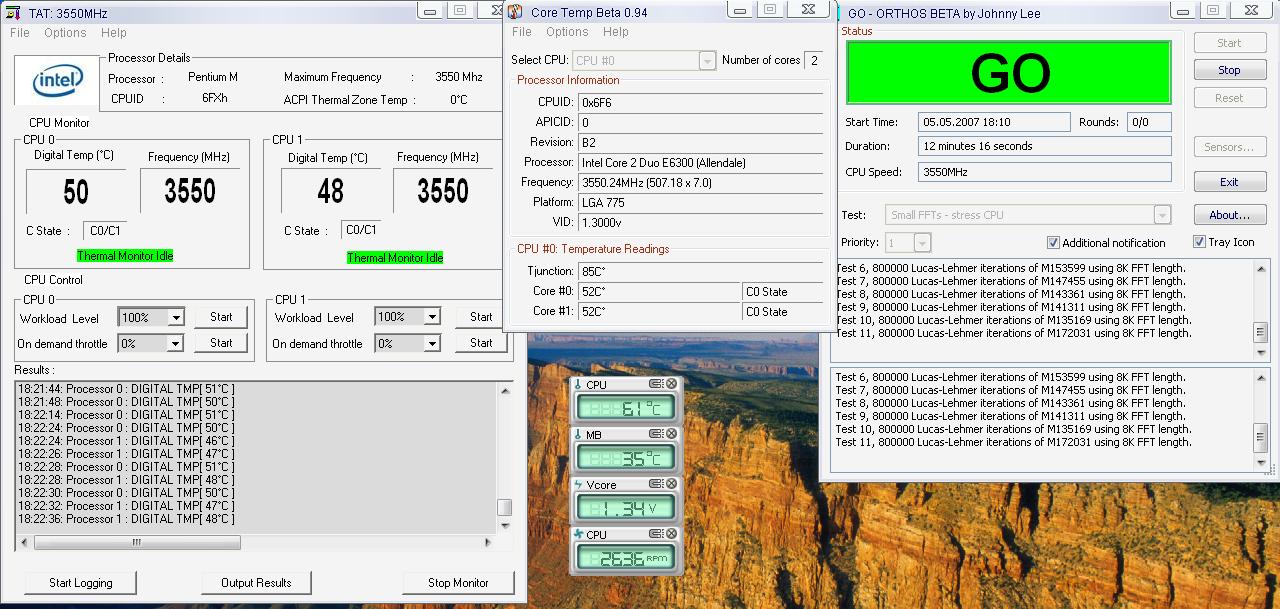1280x609 pixels.
Task: Click TAT results horizontal scrollbar thumb
Action: coord(137,543)
